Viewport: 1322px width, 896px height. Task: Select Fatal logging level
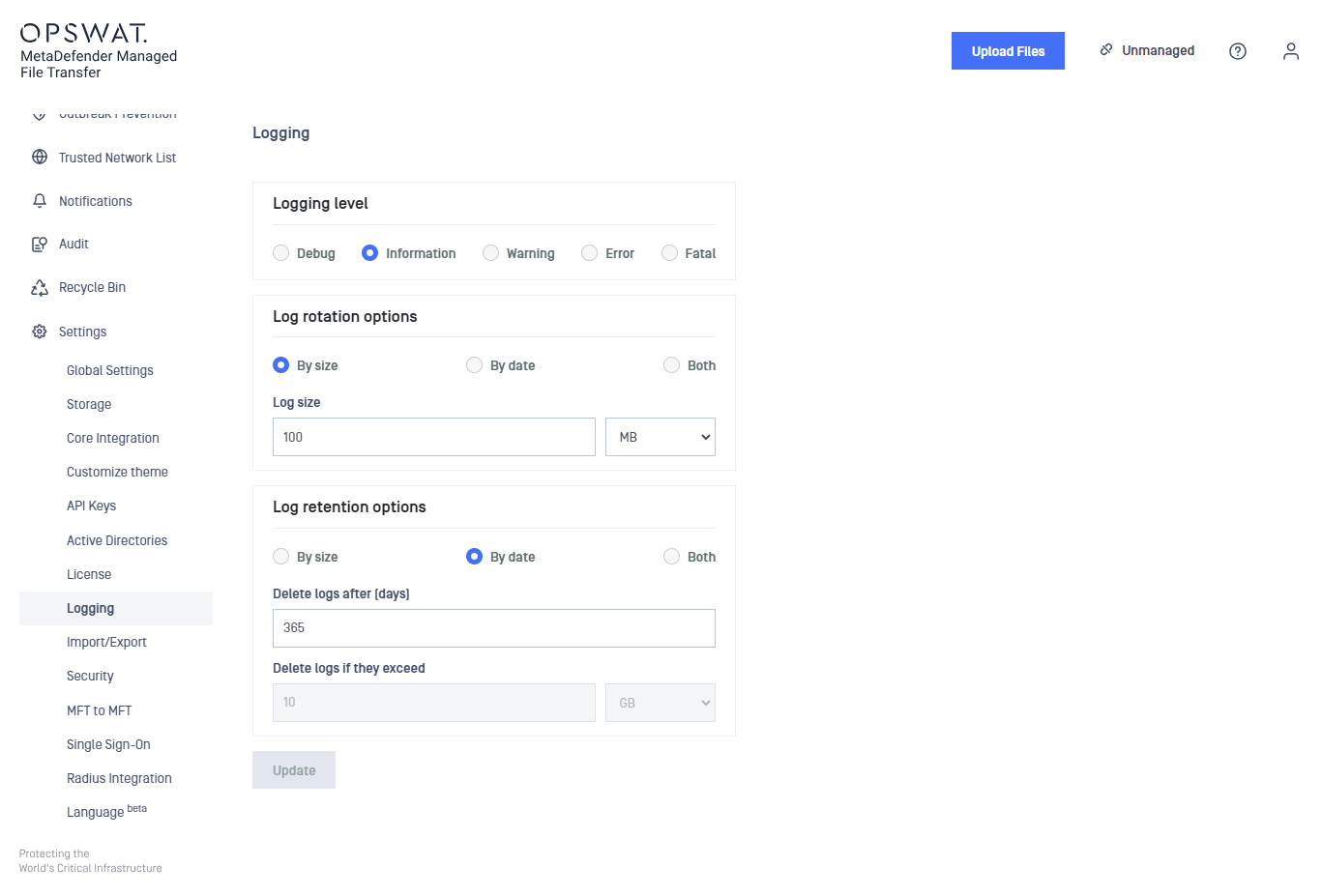coord(669,252)
